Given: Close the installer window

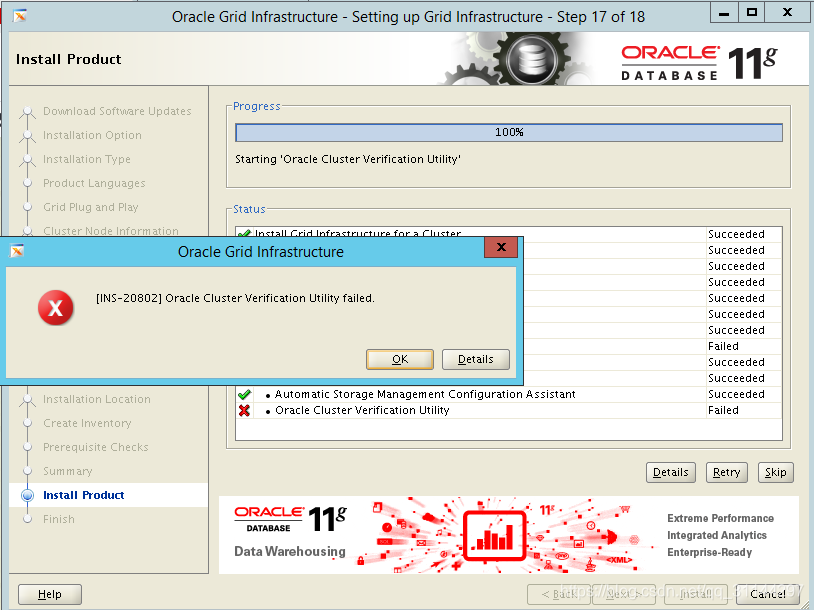Looking at the screenshot, I should tap(787, 13).
